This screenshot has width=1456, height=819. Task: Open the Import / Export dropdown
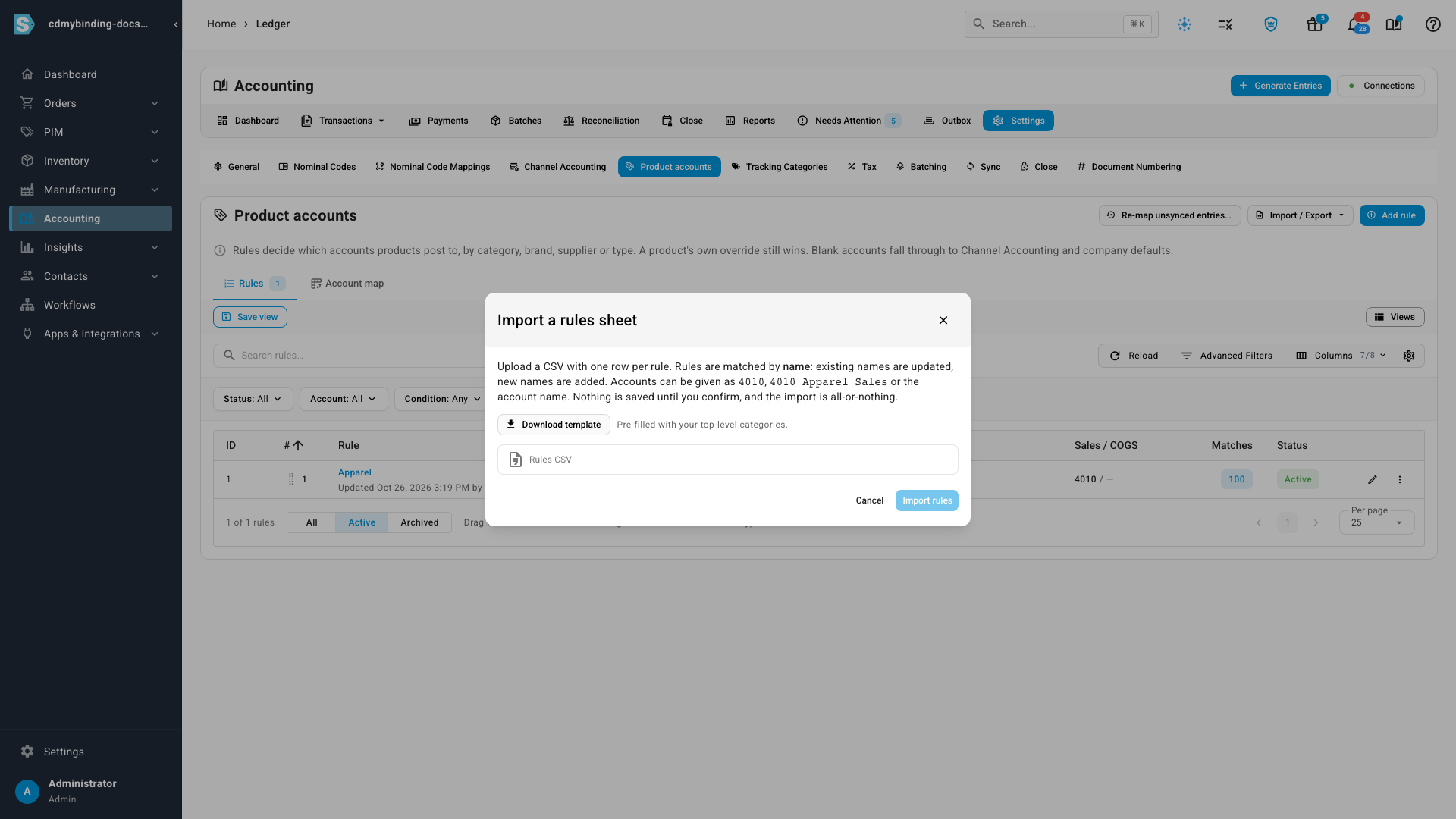[x=1300, y=215]
